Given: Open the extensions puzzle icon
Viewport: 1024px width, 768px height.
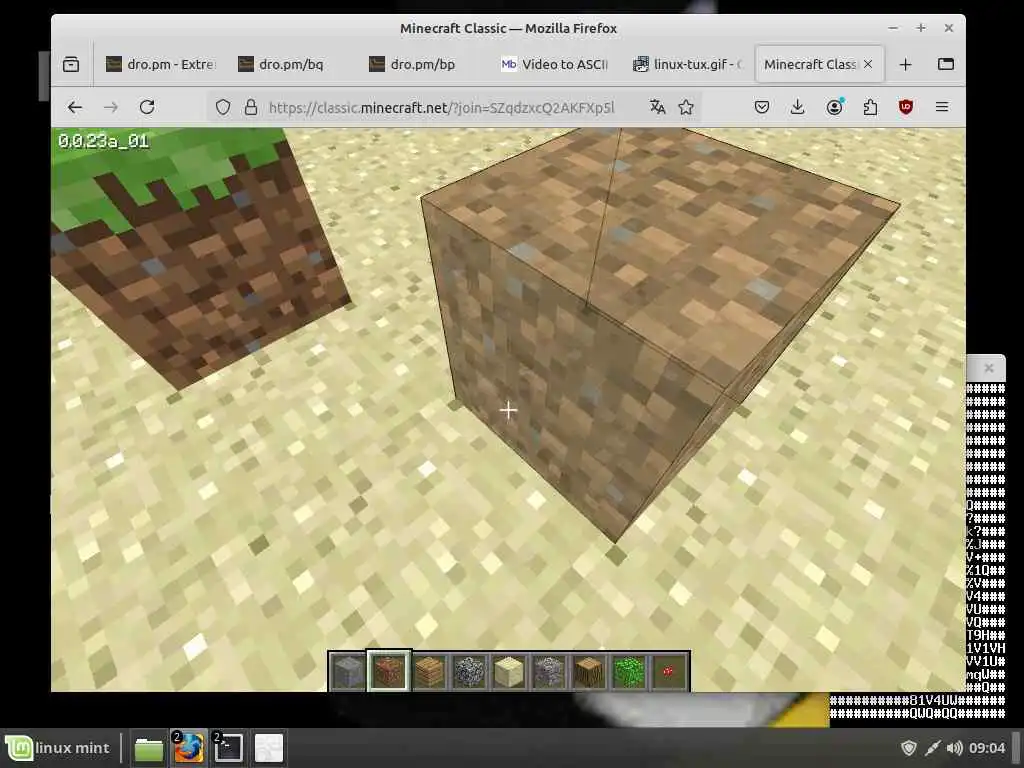Looking at the screenshot, I should point(870,107).
